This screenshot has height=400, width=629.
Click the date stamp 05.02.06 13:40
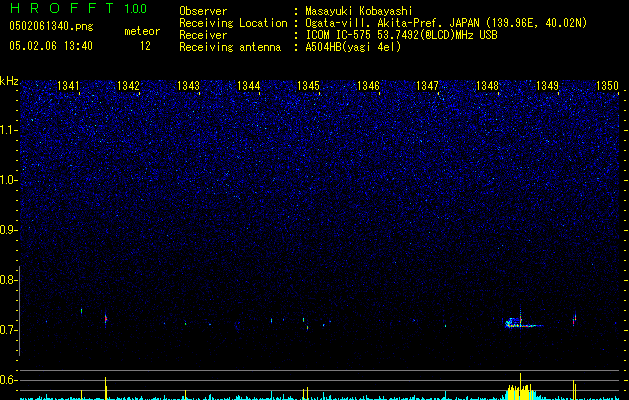click(51, 46)
